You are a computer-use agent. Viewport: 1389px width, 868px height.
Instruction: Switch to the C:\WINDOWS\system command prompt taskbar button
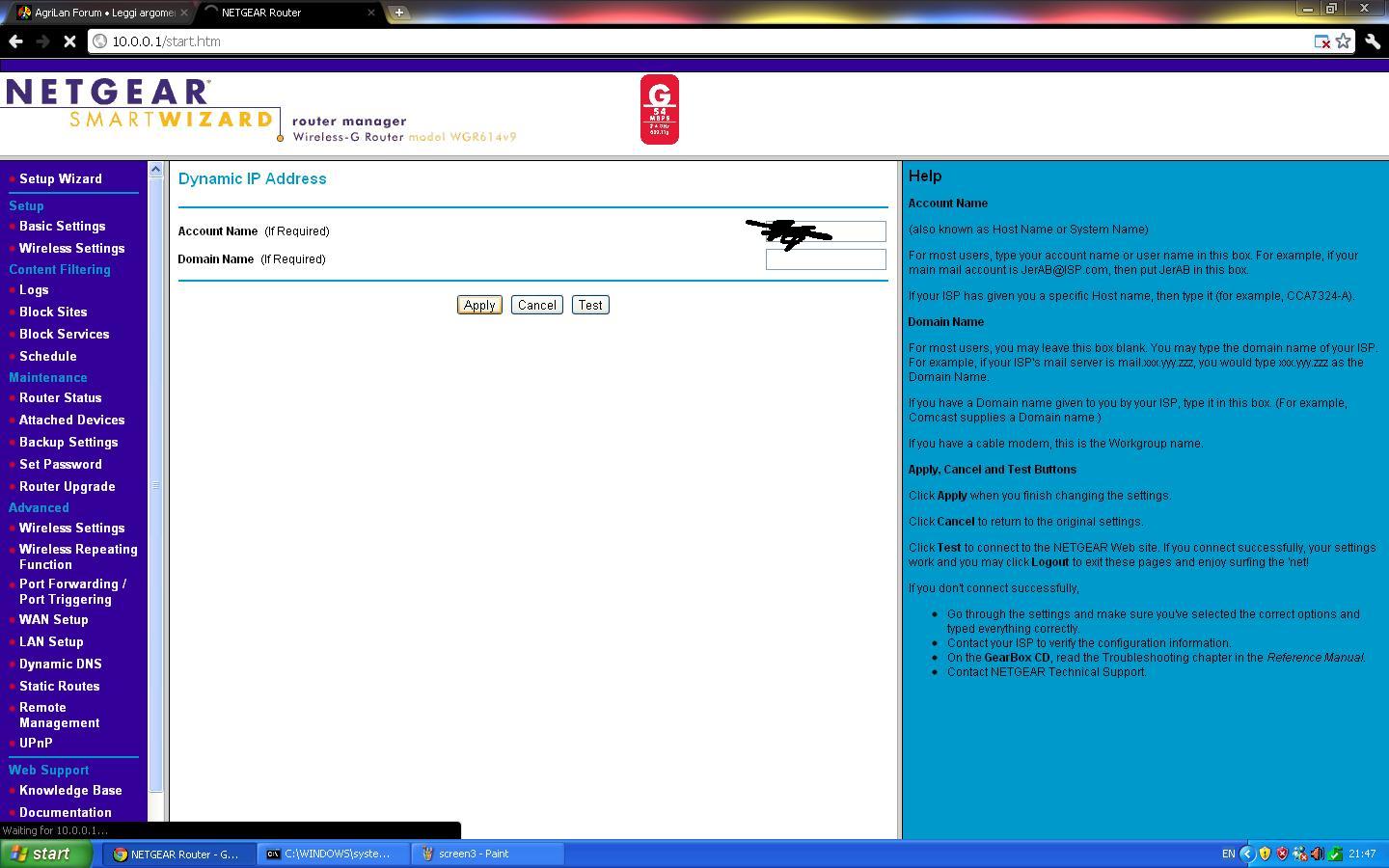pyautogui.click(x=333, y=854)
